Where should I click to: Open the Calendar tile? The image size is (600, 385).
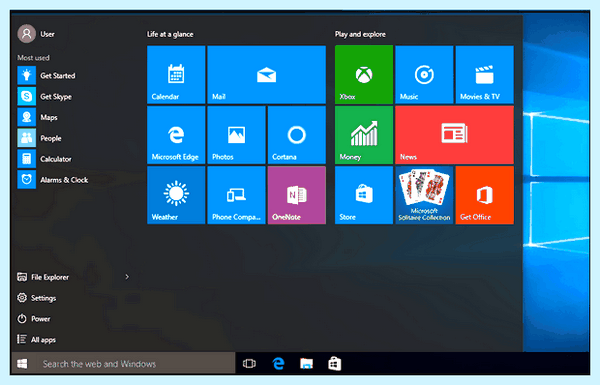pos(176,75)
